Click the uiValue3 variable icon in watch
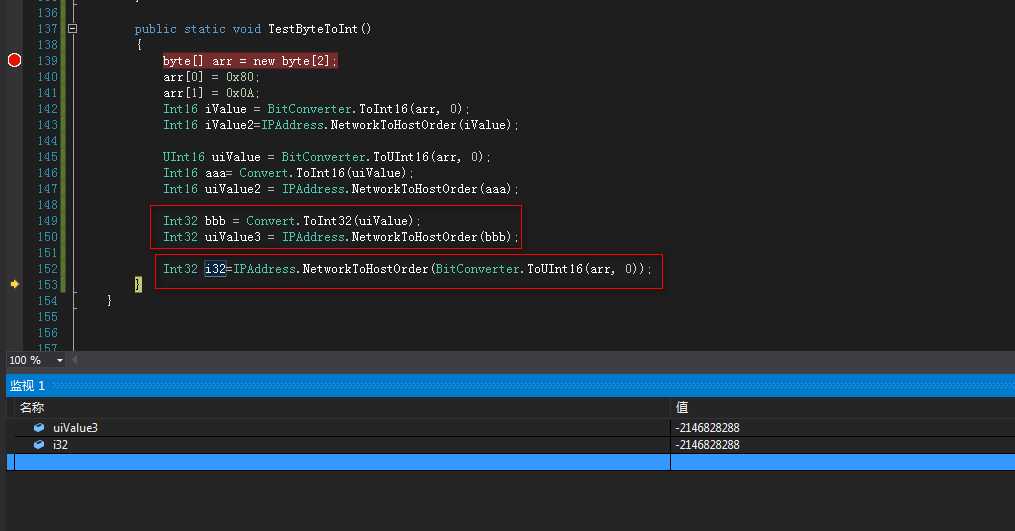 point(39,427)
